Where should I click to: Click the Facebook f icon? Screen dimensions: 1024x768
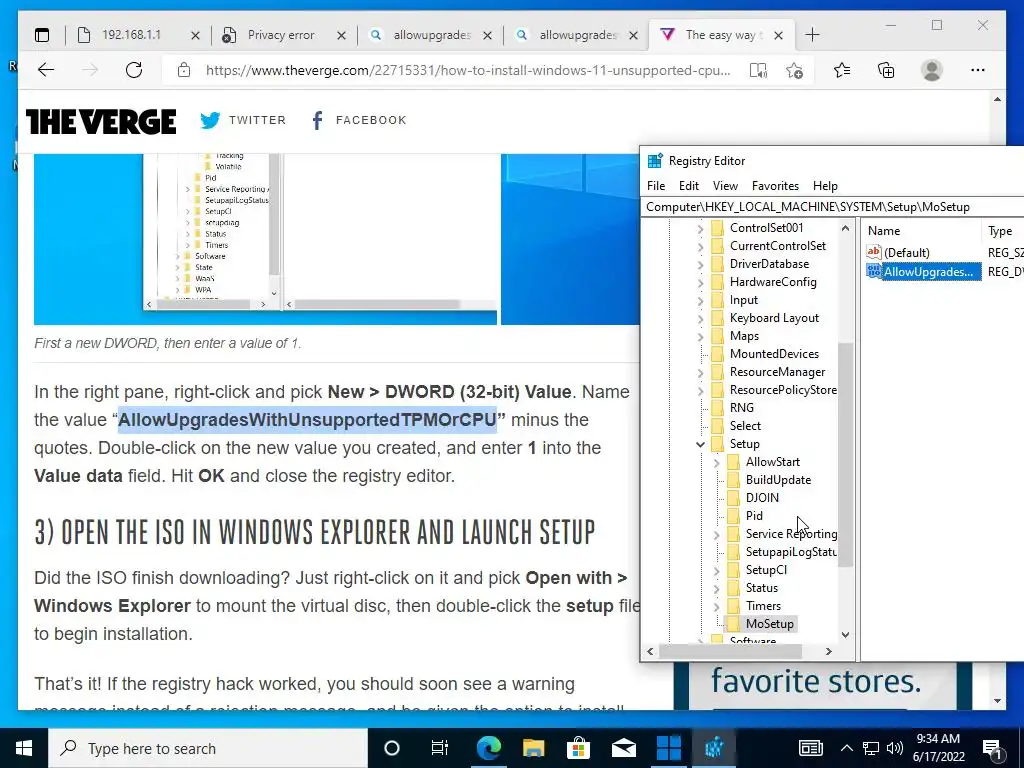[317, 120]
